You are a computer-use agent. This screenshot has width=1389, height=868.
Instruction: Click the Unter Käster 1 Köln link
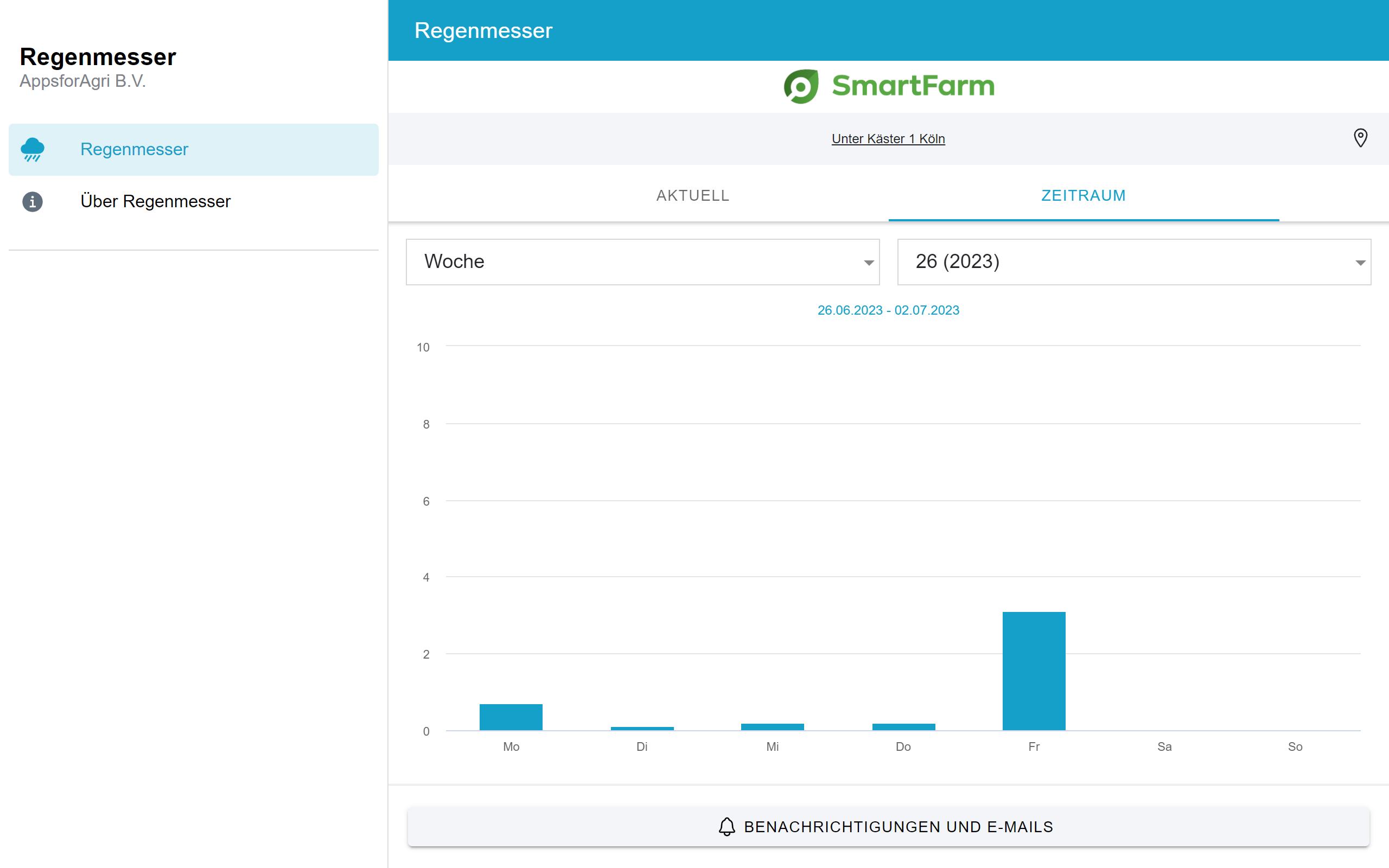[888, 139]
